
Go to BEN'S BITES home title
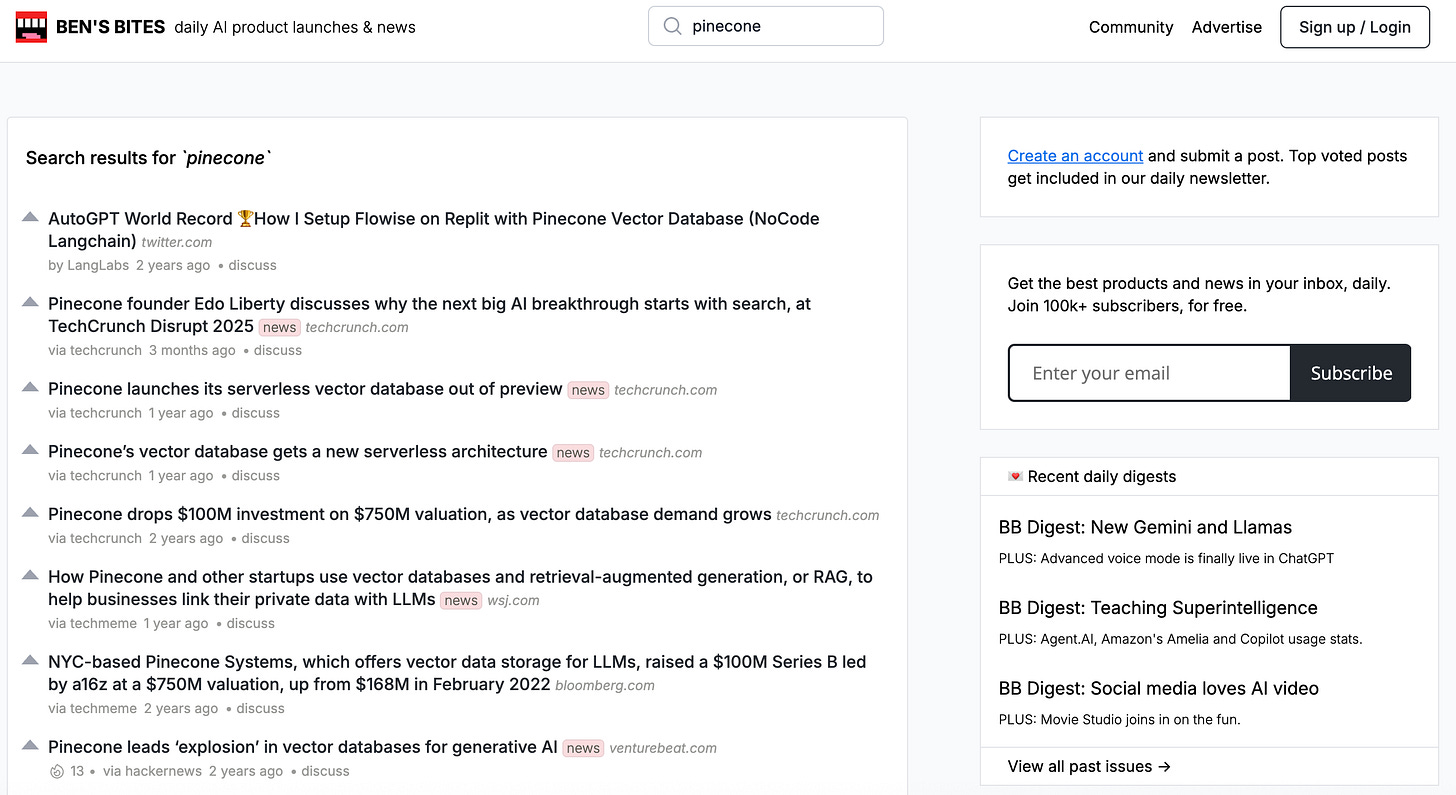(110, 27)
